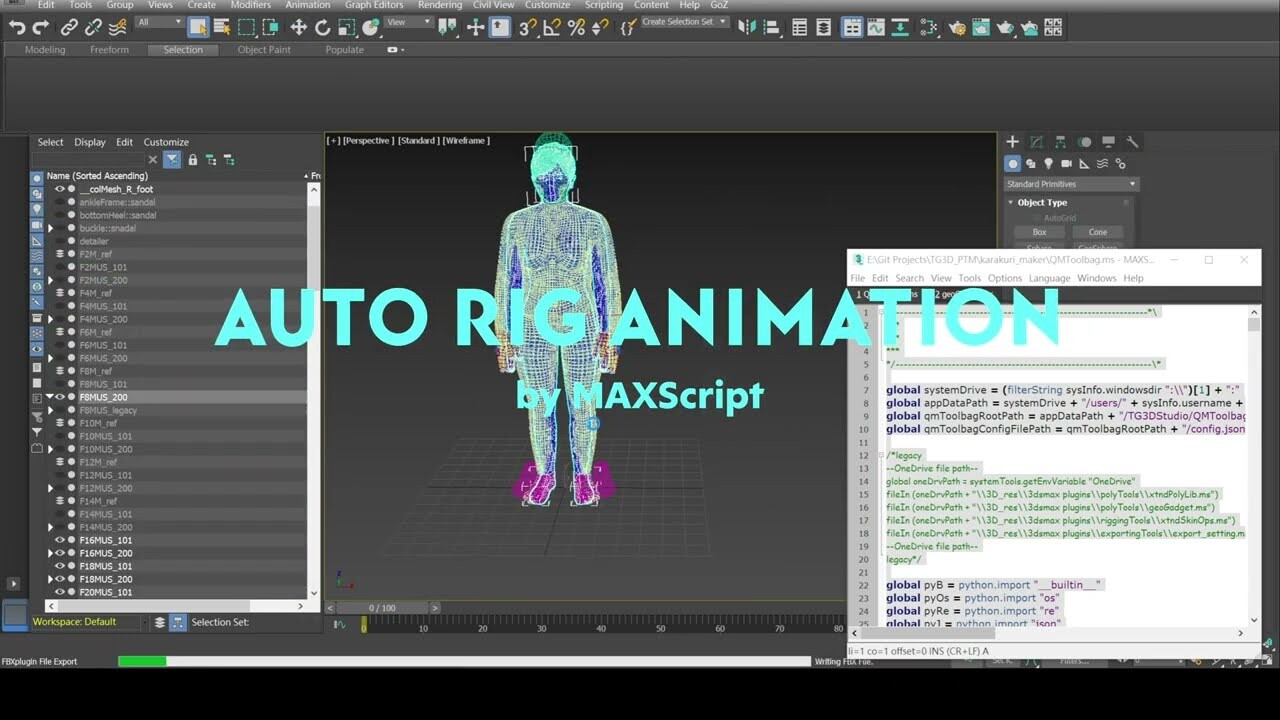Viewport: 1280px width, 720px height.
Task: Toggle 3D Snaps on the toolbar
Action: pos(527,27)
